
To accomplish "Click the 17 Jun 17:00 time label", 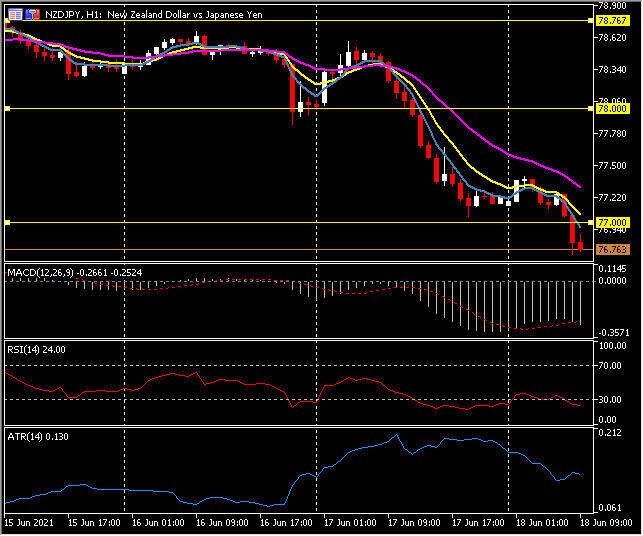I will 478,523.
